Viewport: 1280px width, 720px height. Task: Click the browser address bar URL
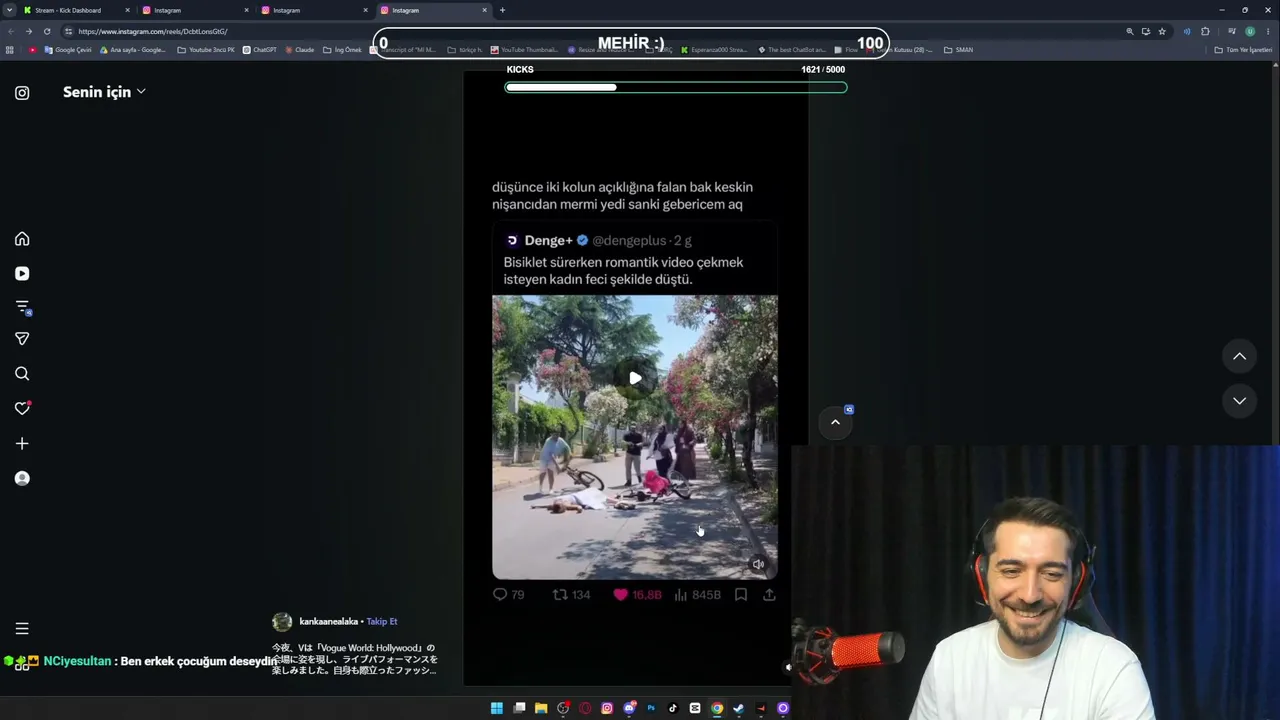click(x=152, y=31)
